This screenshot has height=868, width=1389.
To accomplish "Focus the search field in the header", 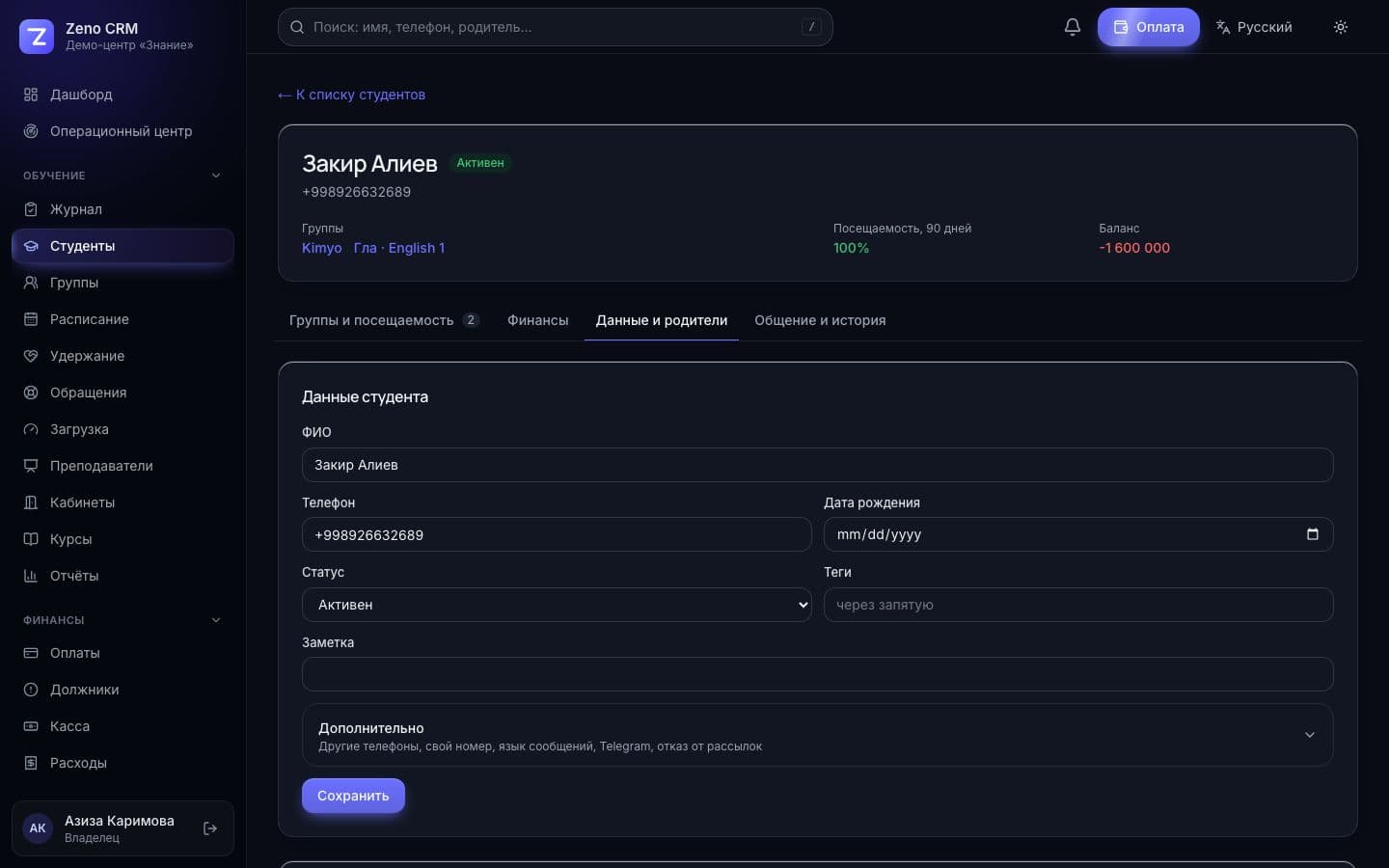I will pyautogui.click(x=556, y=27).
